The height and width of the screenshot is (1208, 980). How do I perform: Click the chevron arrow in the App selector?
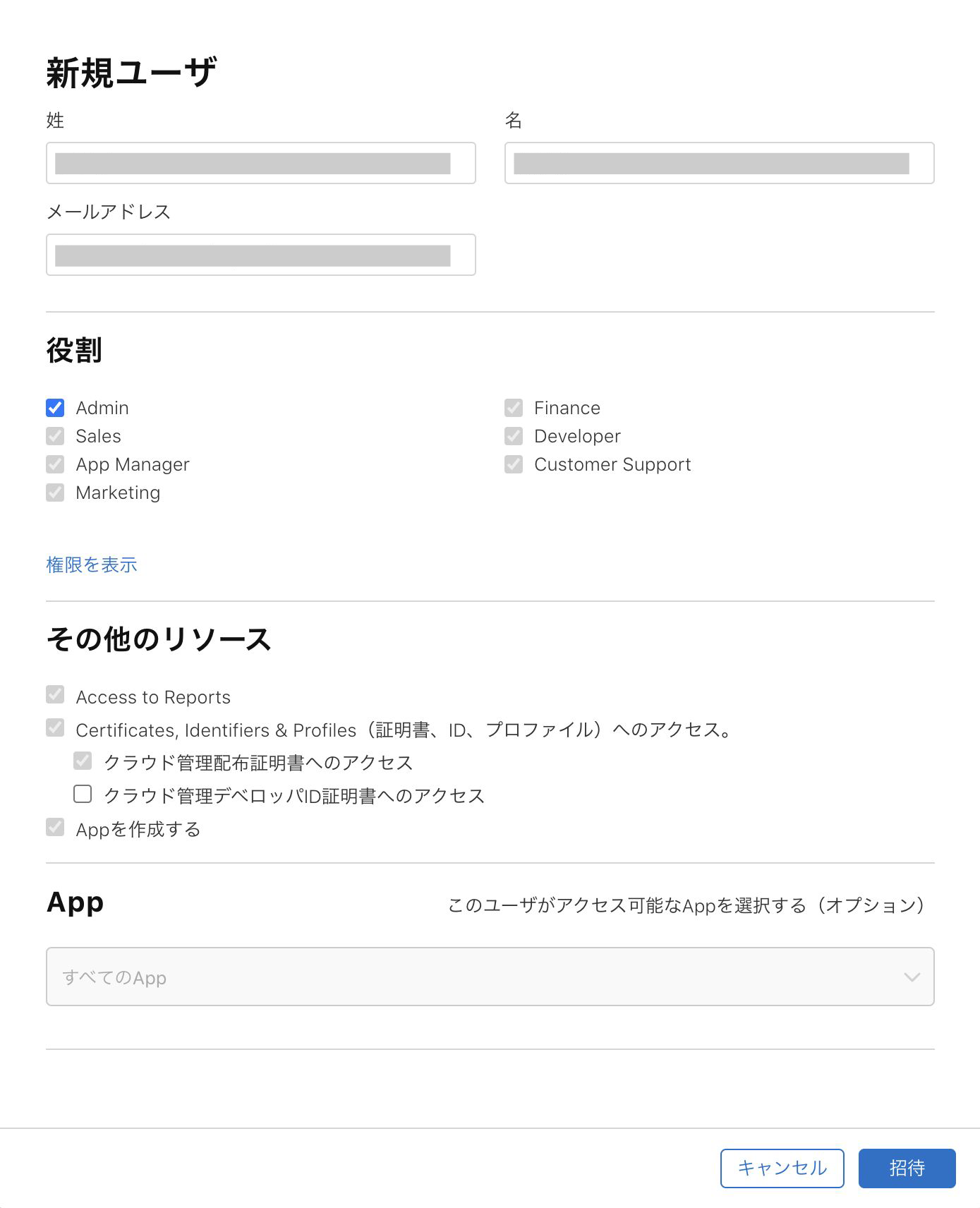912,977
